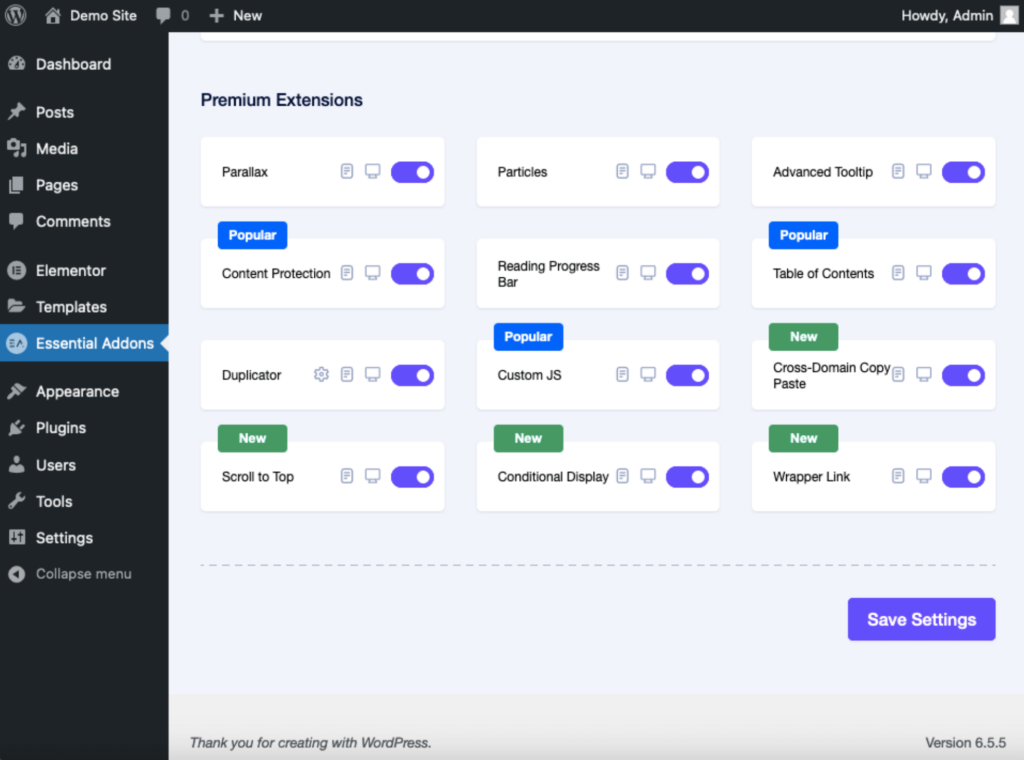
Task: Open Wrapper Link demo monitor icon
Action: tap(923, 476)
